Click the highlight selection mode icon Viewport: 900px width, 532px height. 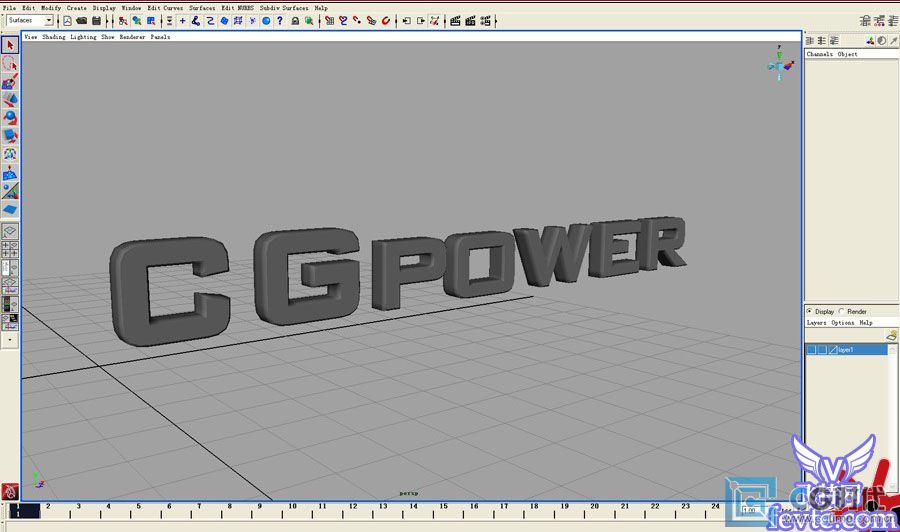click(309, 21)
